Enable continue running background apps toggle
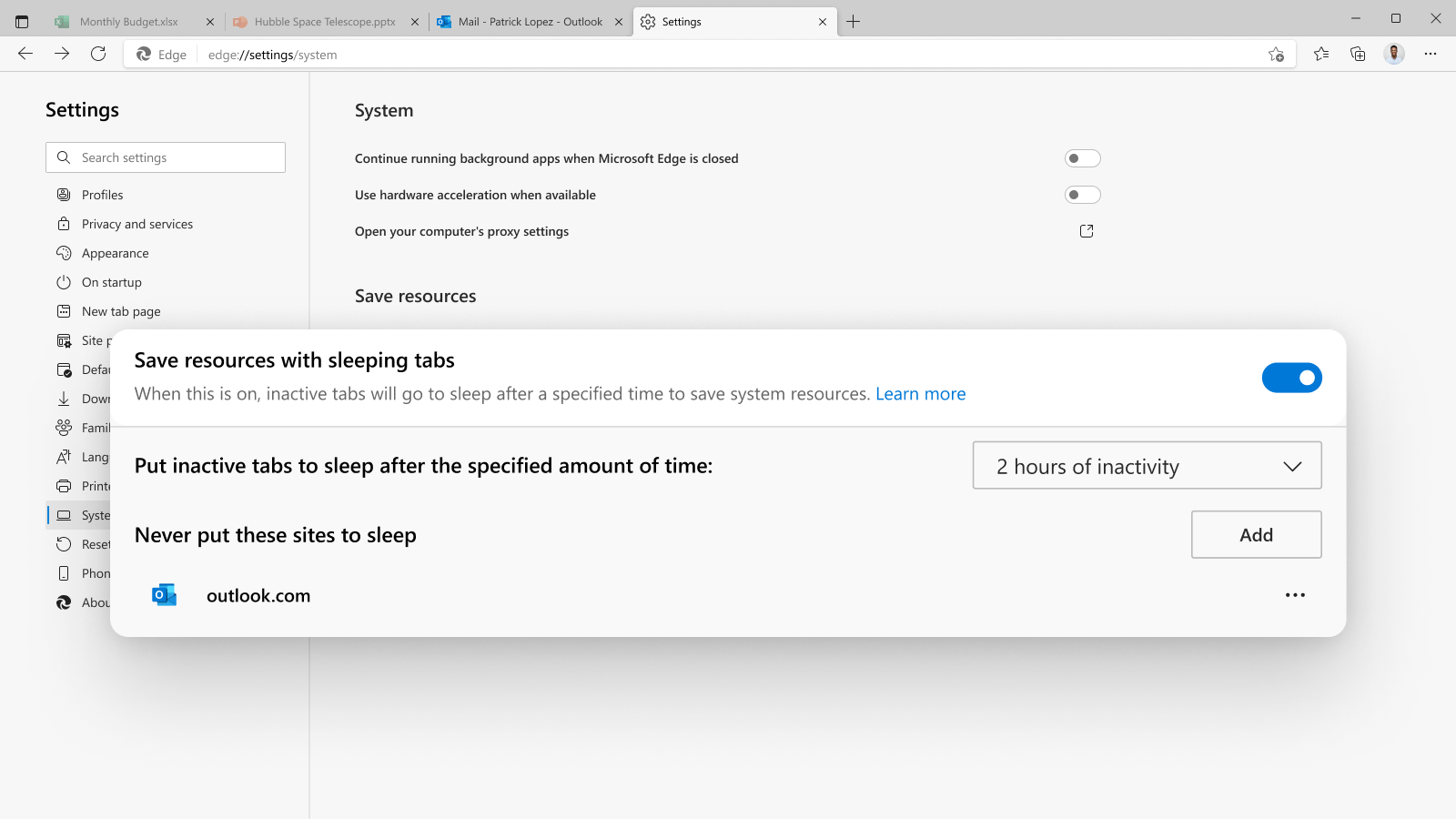Image resolution: width=1456 pixels, height=819 pixels. [1082, 158]
